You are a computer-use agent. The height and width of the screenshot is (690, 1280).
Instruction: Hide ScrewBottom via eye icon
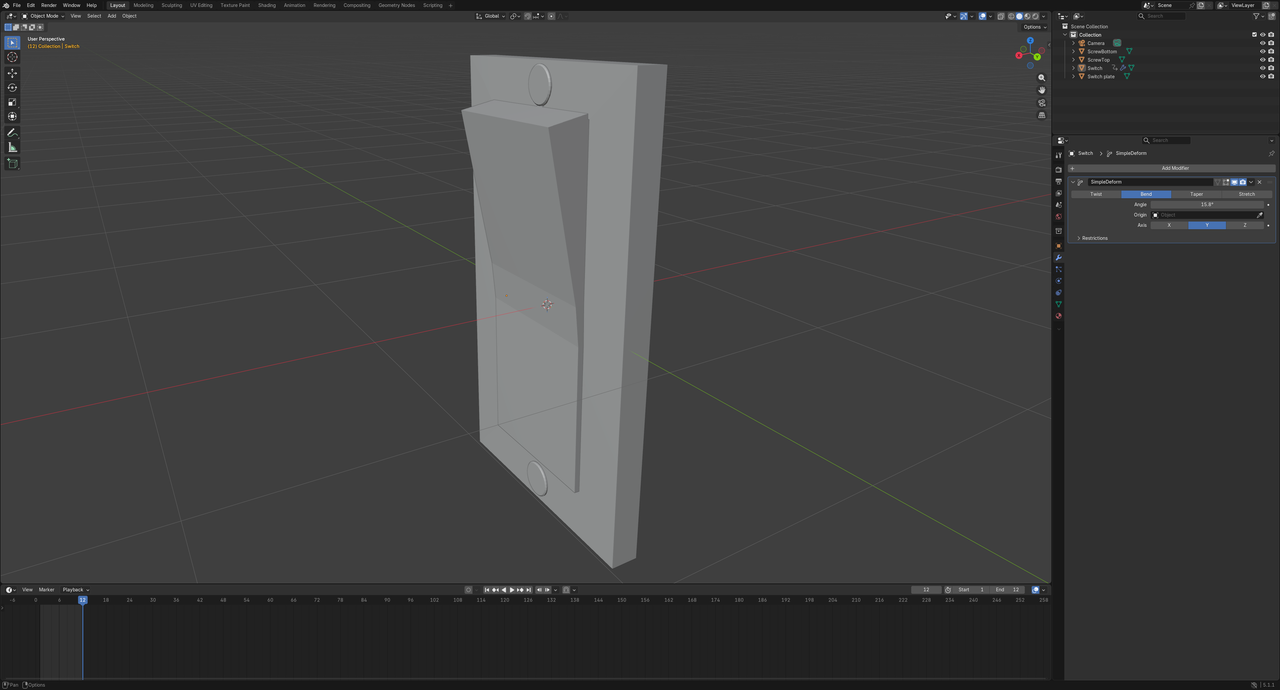point(1263,51)
